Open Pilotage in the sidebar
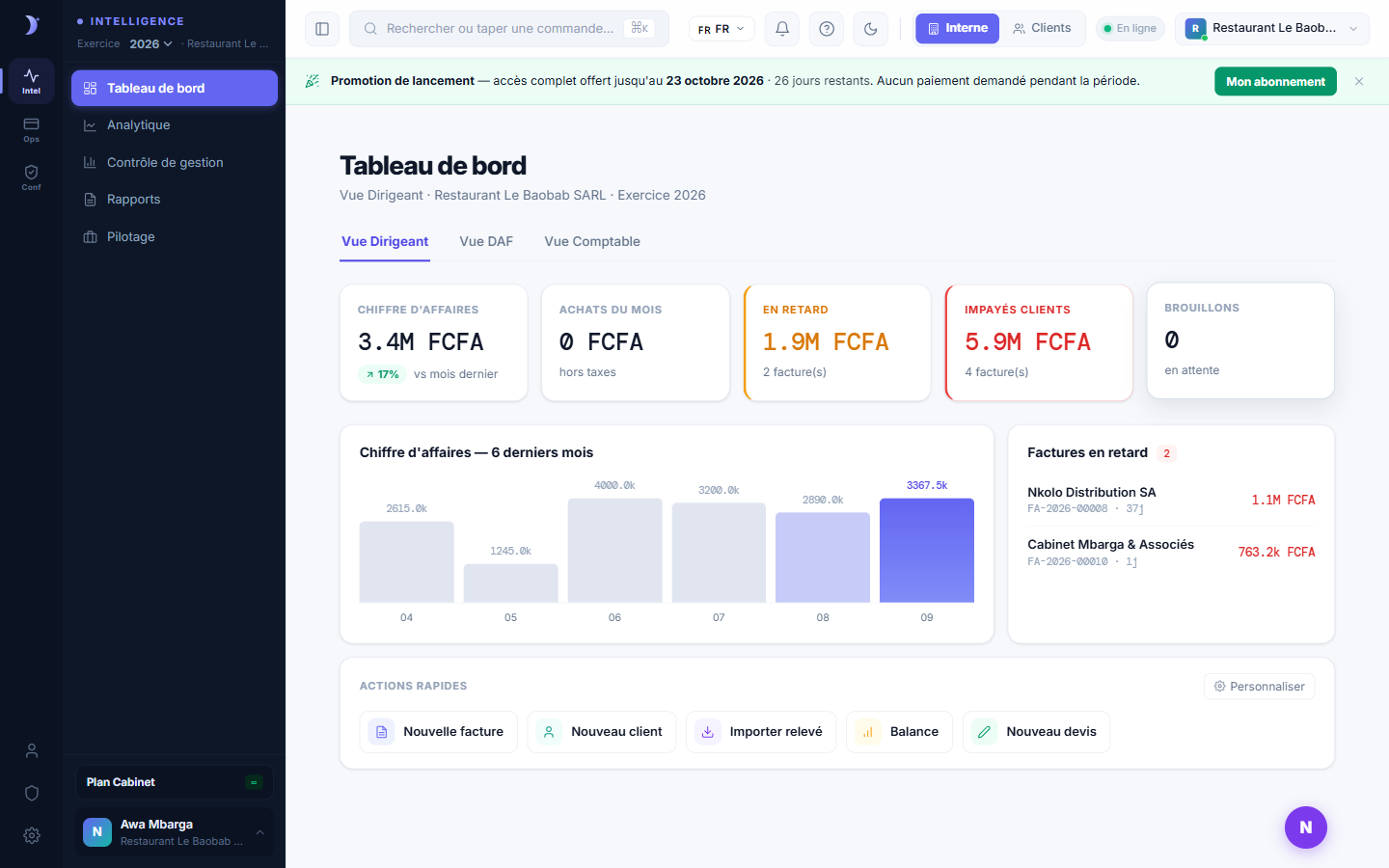 [175, 236]
